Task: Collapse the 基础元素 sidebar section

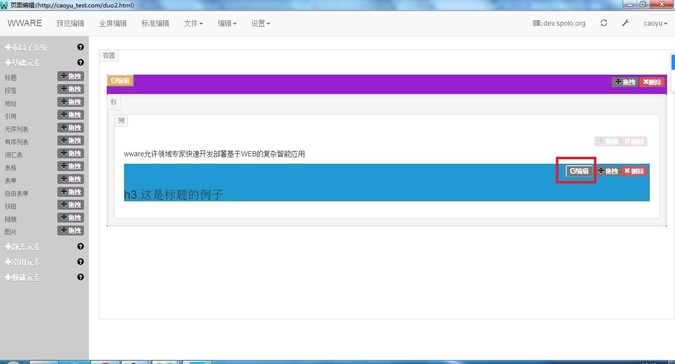Action: pos(22,63)
